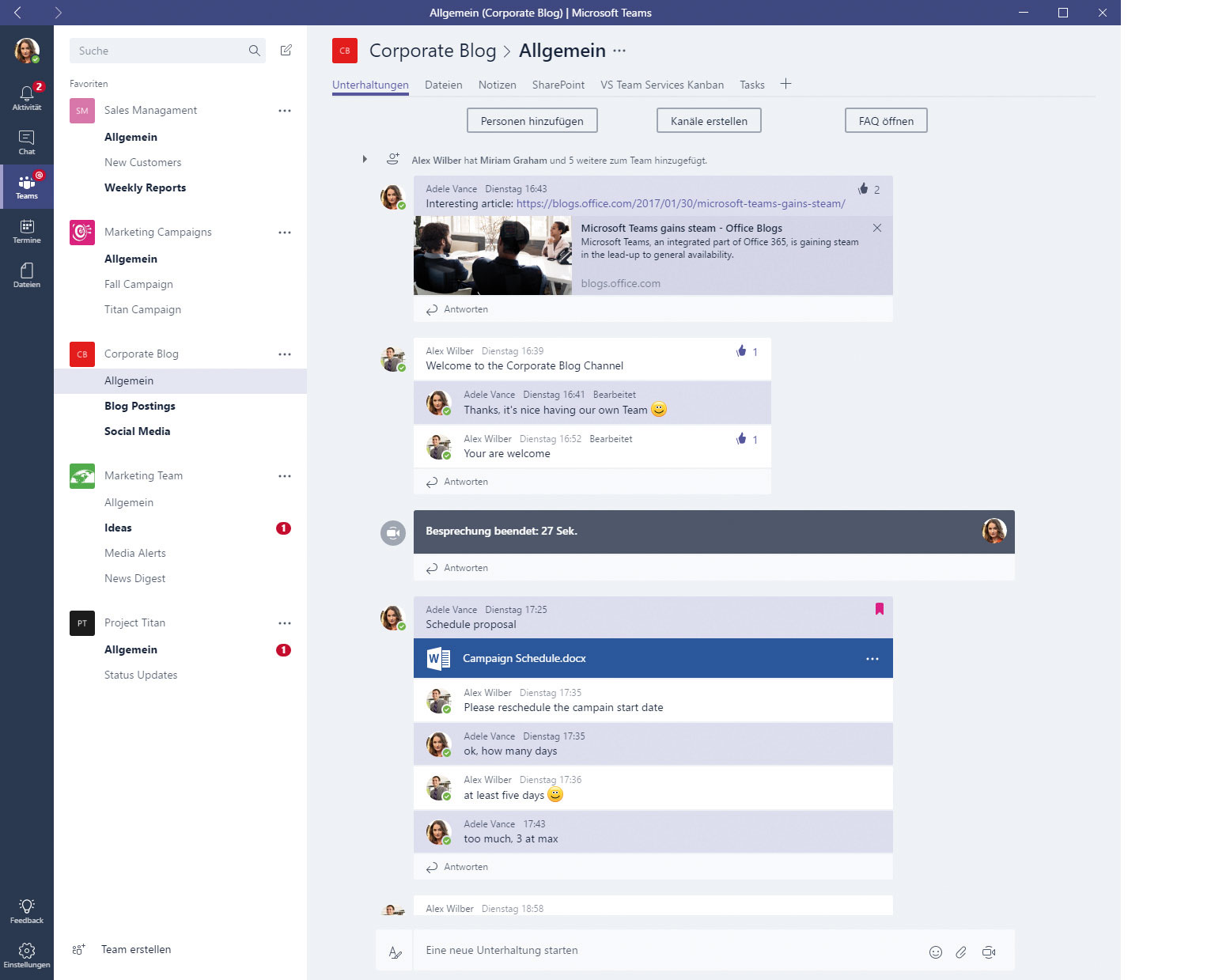1215x980 pixels.
Task: Click Team erstellen at bottom of list
Action: coord(136,950)
